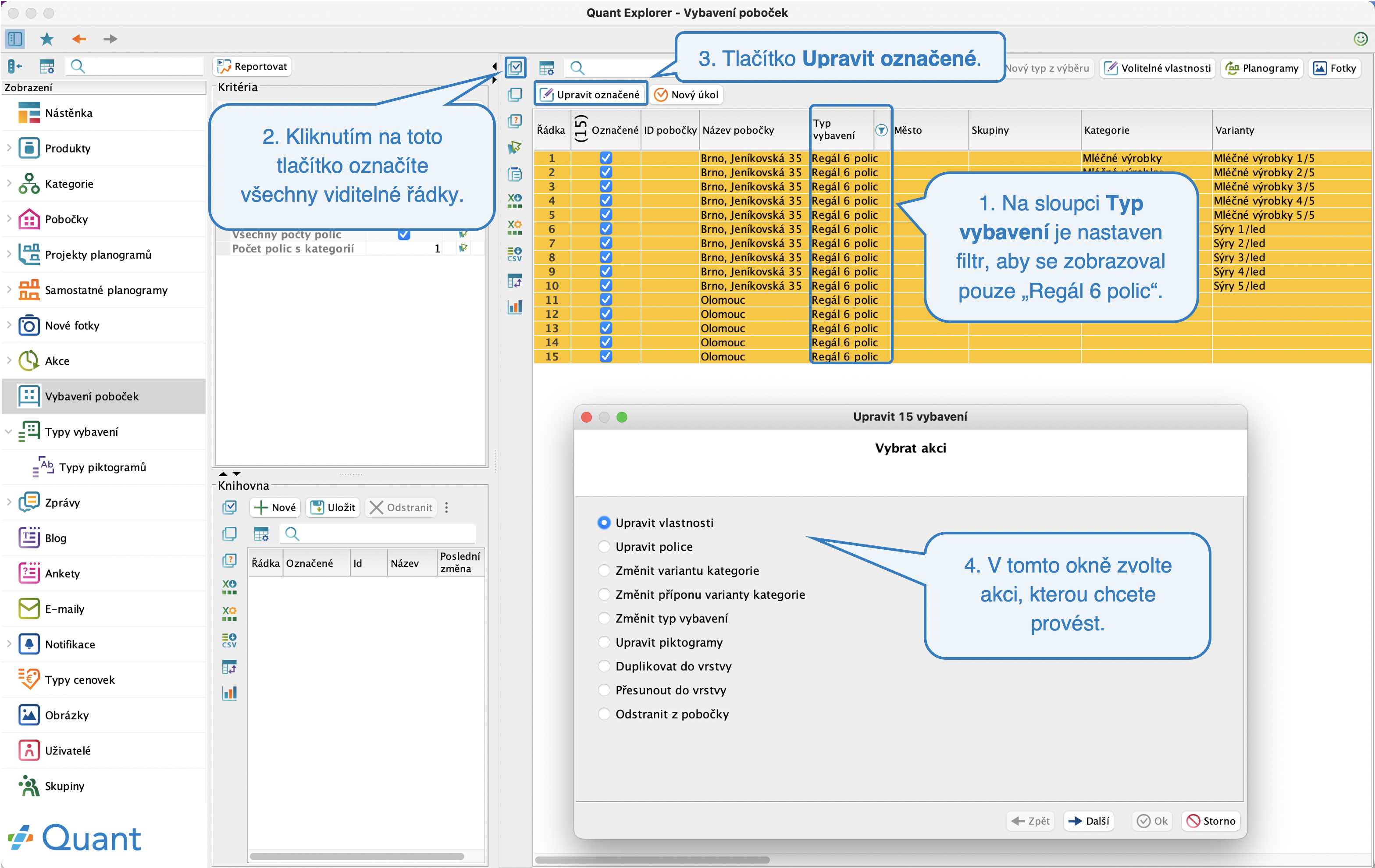Click the smiley feedback icon at top right
The width and height of the screenshot is (1375, 868).
click(x=1361, y=39)
